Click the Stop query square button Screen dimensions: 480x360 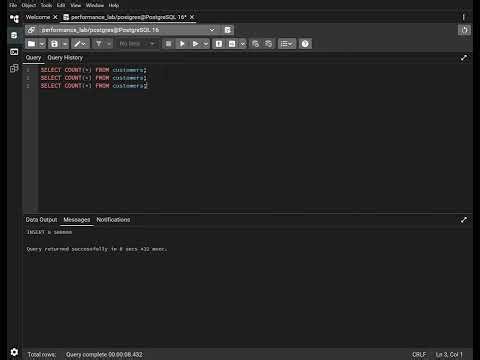click(x=169, y=44)
